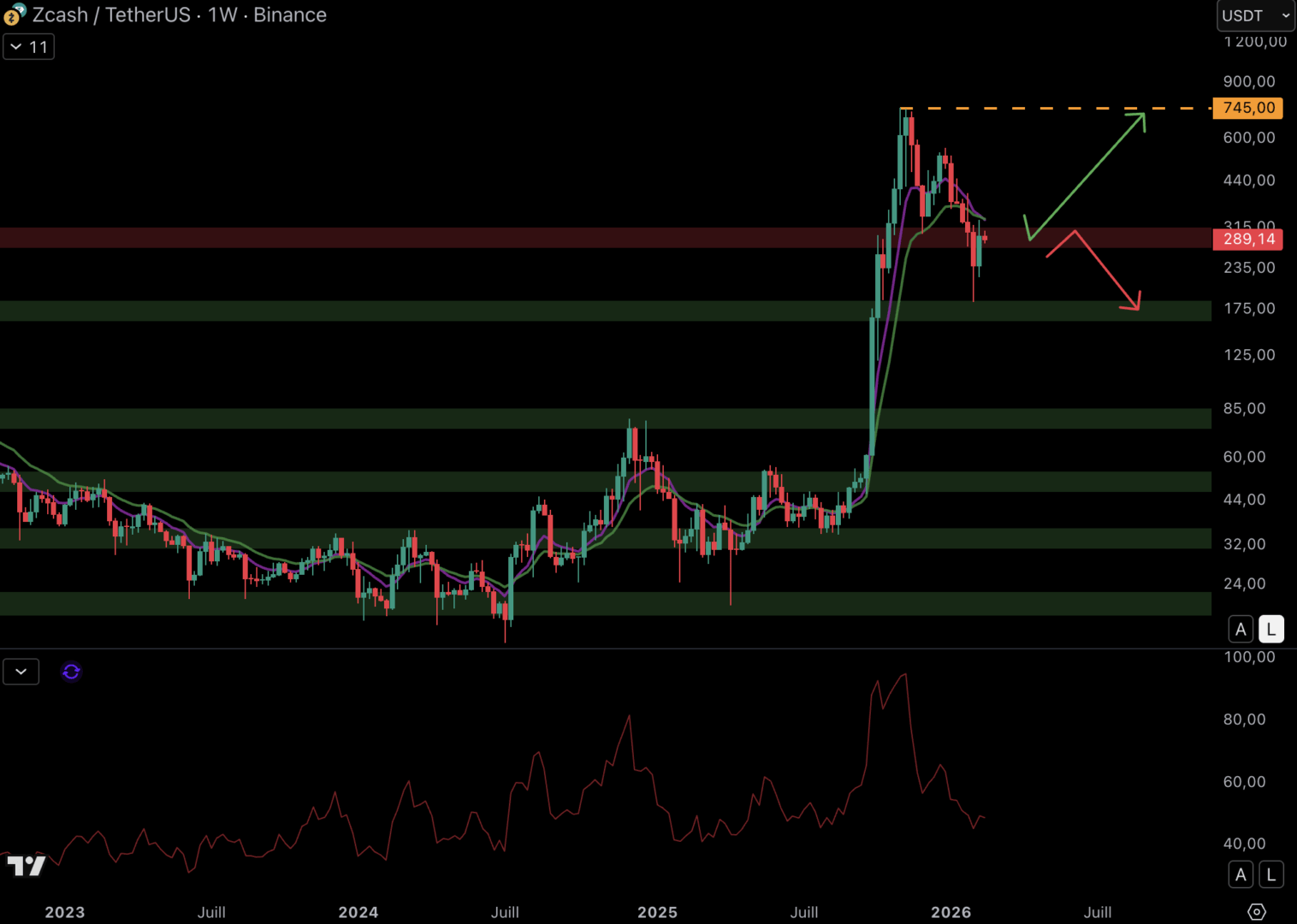1297x924 pixels.
Task: Select the red resistance zone rectangle
Action: (x=513, y=238)
